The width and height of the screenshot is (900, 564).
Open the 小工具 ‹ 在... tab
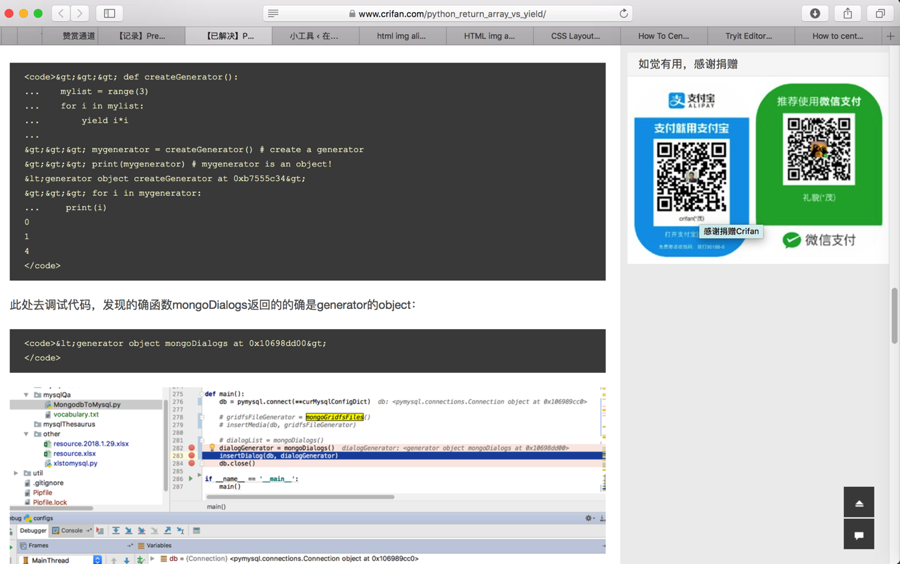[x=316, y=36]
